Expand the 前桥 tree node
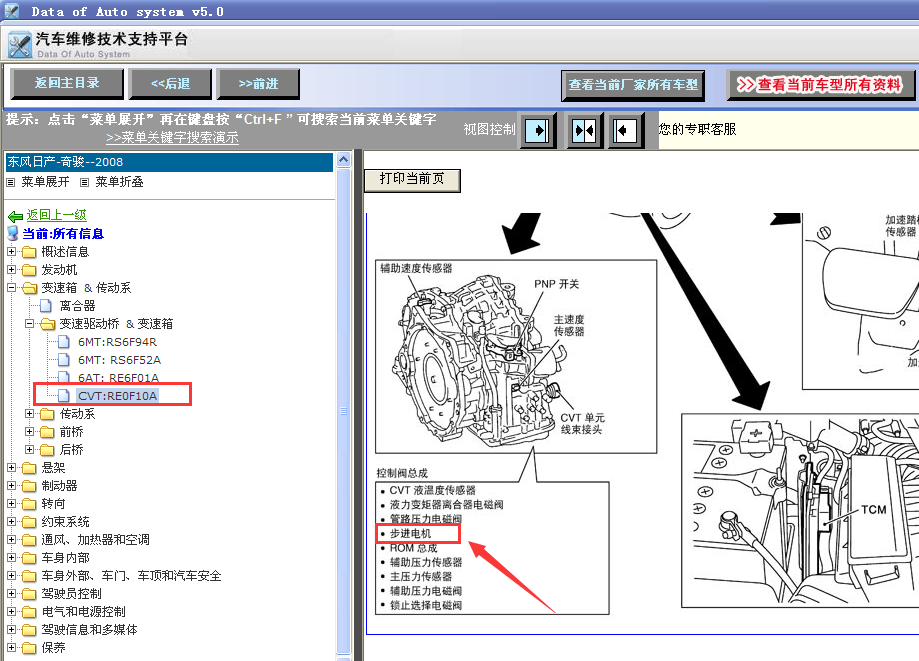 [29, 432]
